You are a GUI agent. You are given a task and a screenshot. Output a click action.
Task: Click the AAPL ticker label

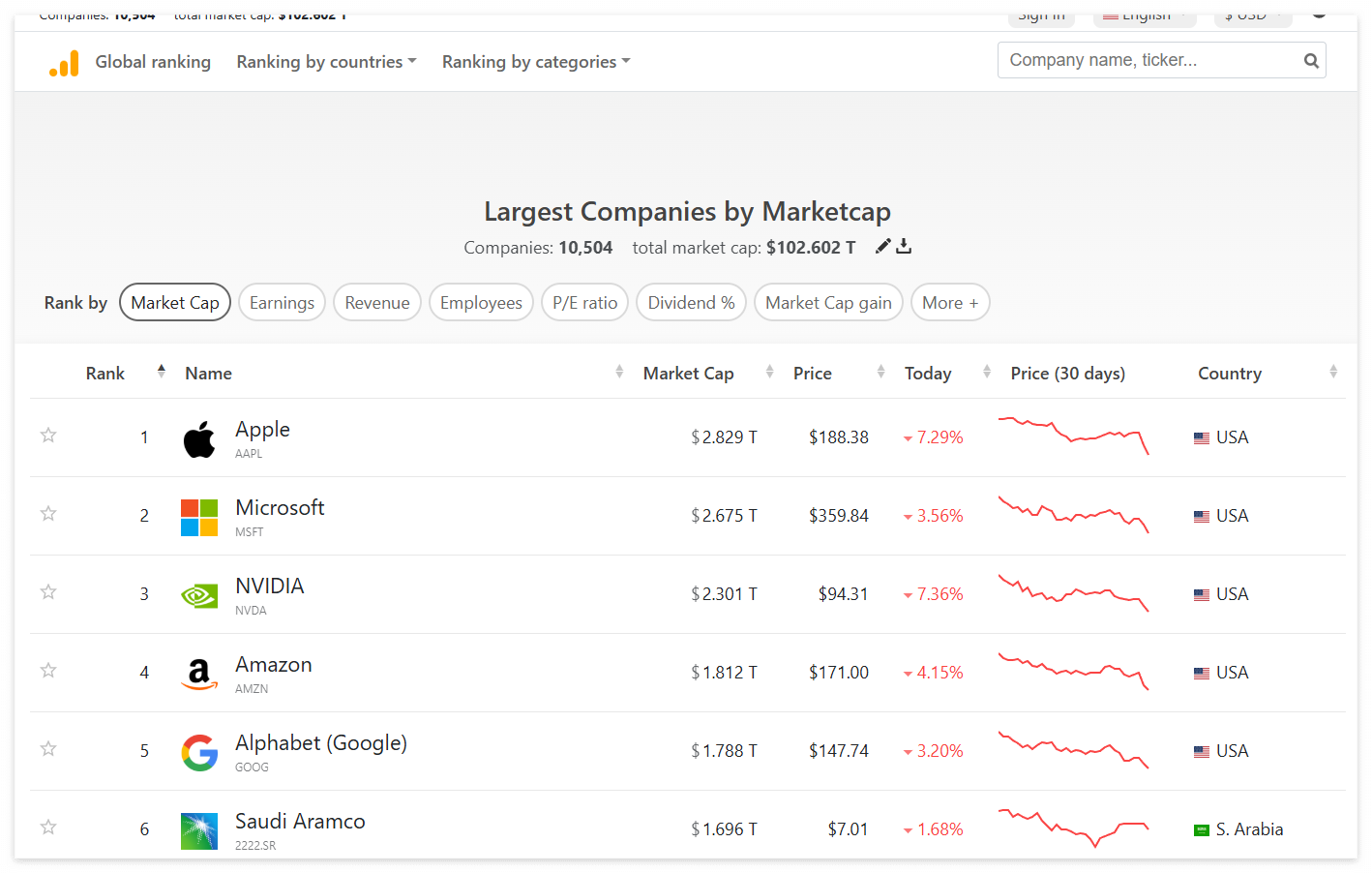point(249,454)
